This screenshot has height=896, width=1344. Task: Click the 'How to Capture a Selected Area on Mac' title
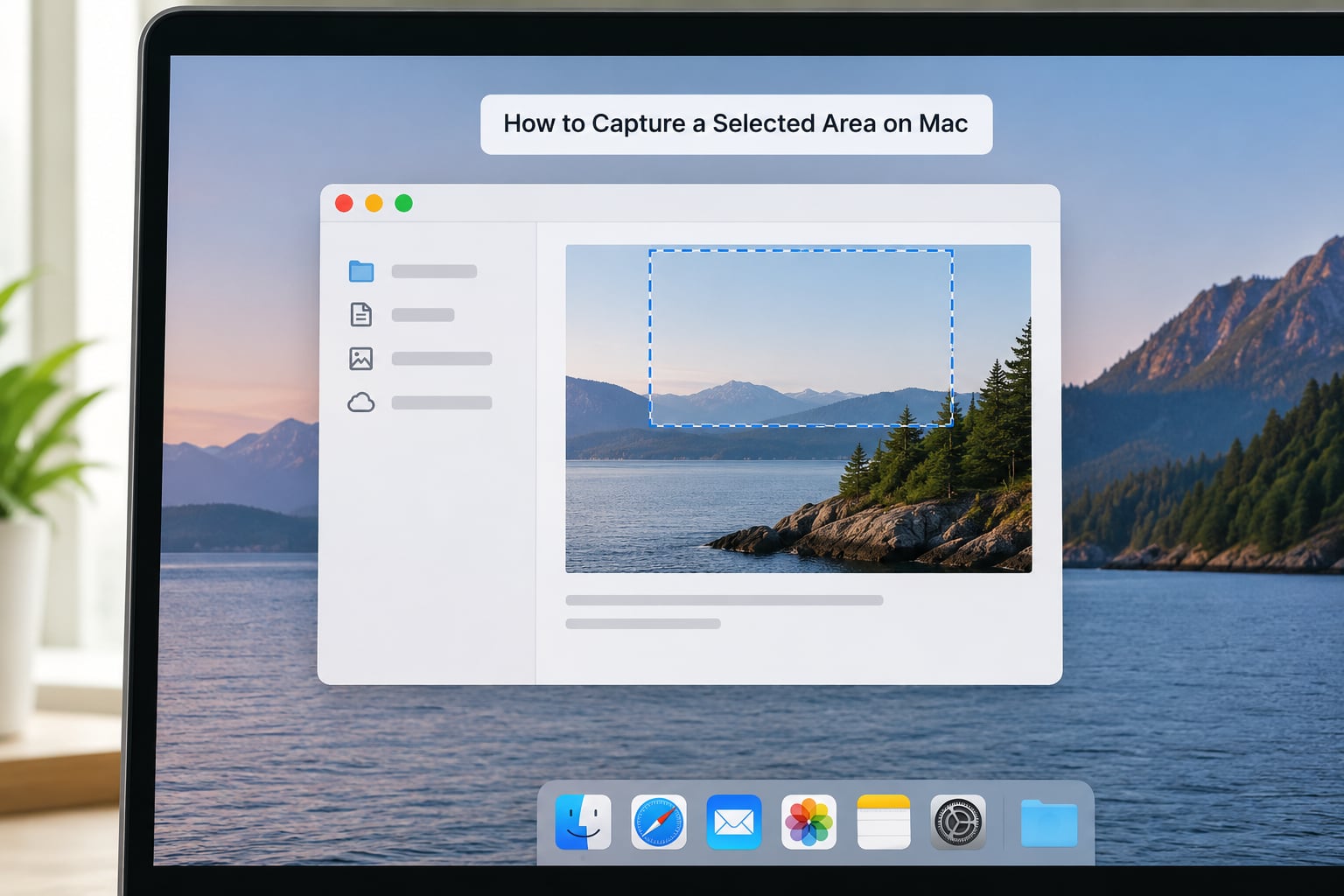click(736, 124)
